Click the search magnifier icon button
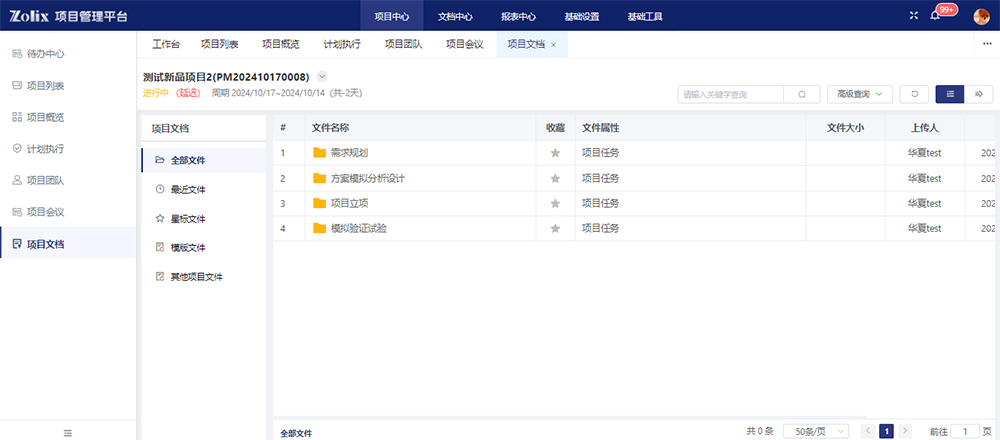 [x=801, y=94]
